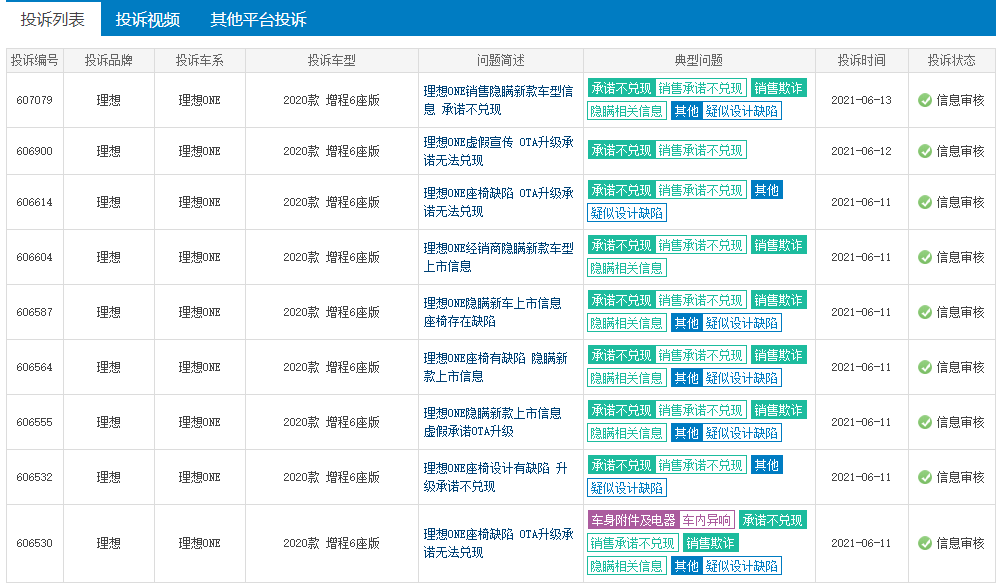Open complaint 理想ONE经销商隐瞒新款车型上市信息
This screenshot has width=1006, height=583.
(499, 257)
